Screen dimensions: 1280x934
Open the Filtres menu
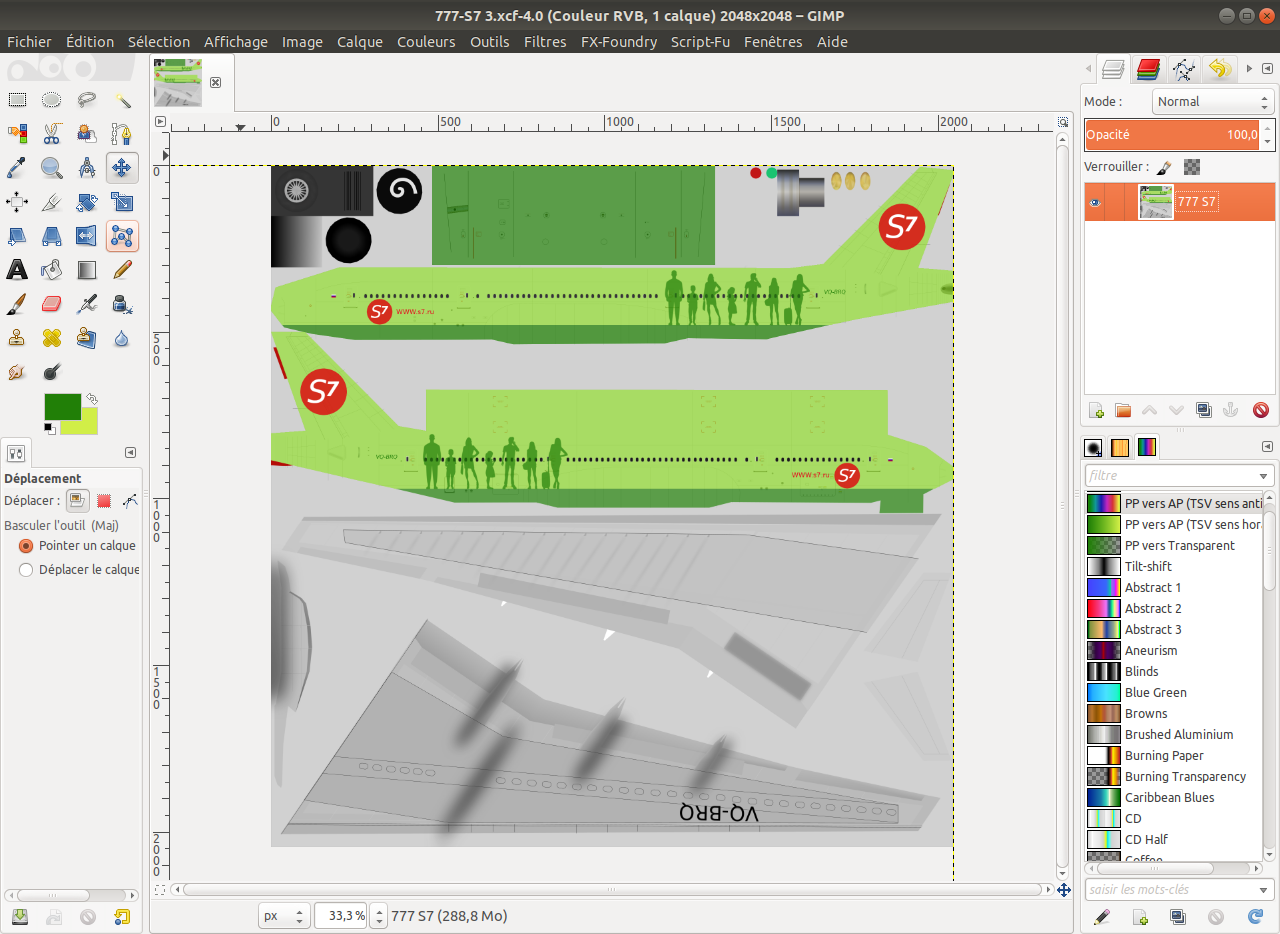(545, 42)
